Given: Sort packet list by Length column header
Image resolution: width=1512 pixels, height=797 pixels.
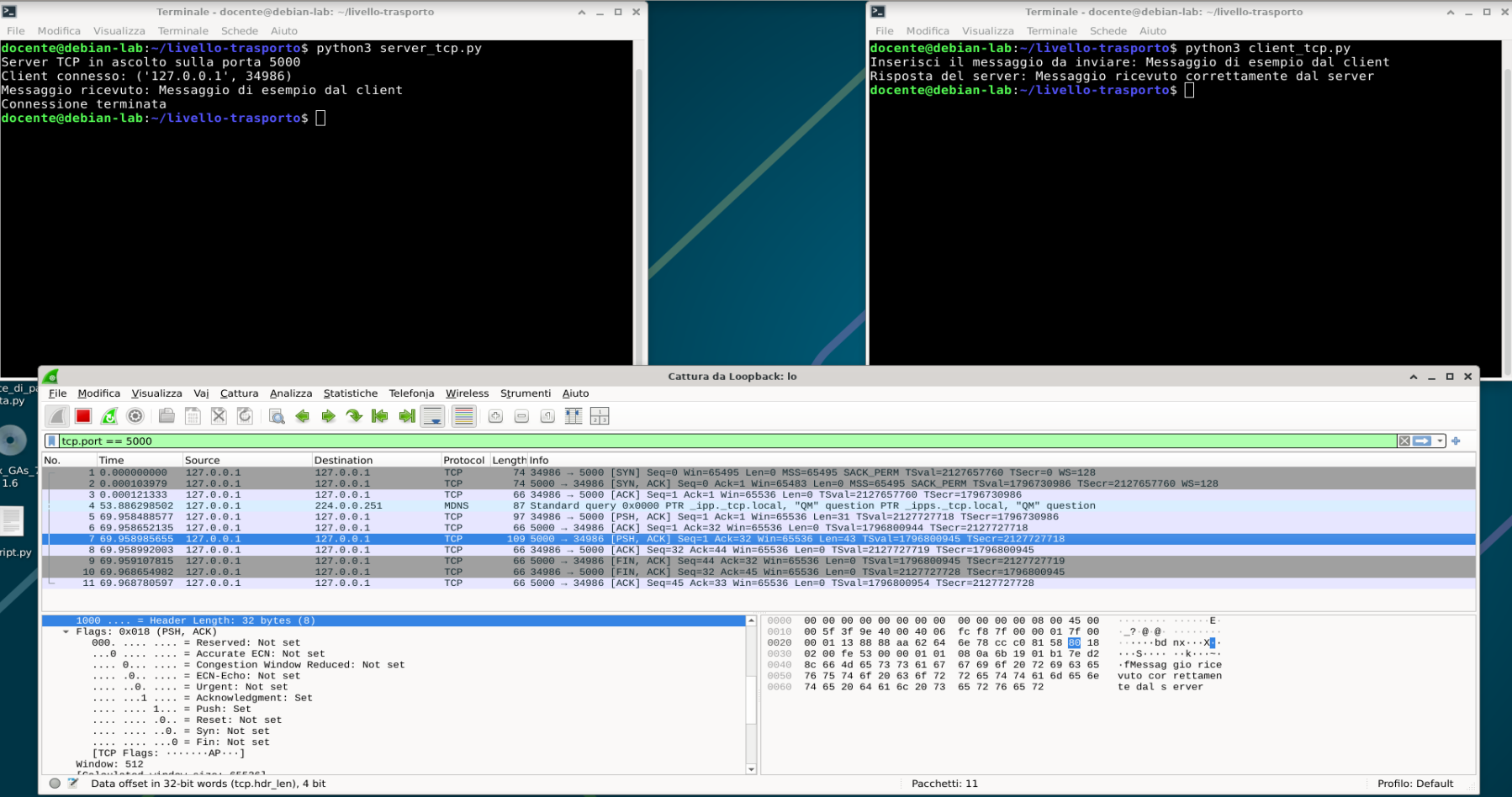Looking at the screenshot, I should [509, 460].
